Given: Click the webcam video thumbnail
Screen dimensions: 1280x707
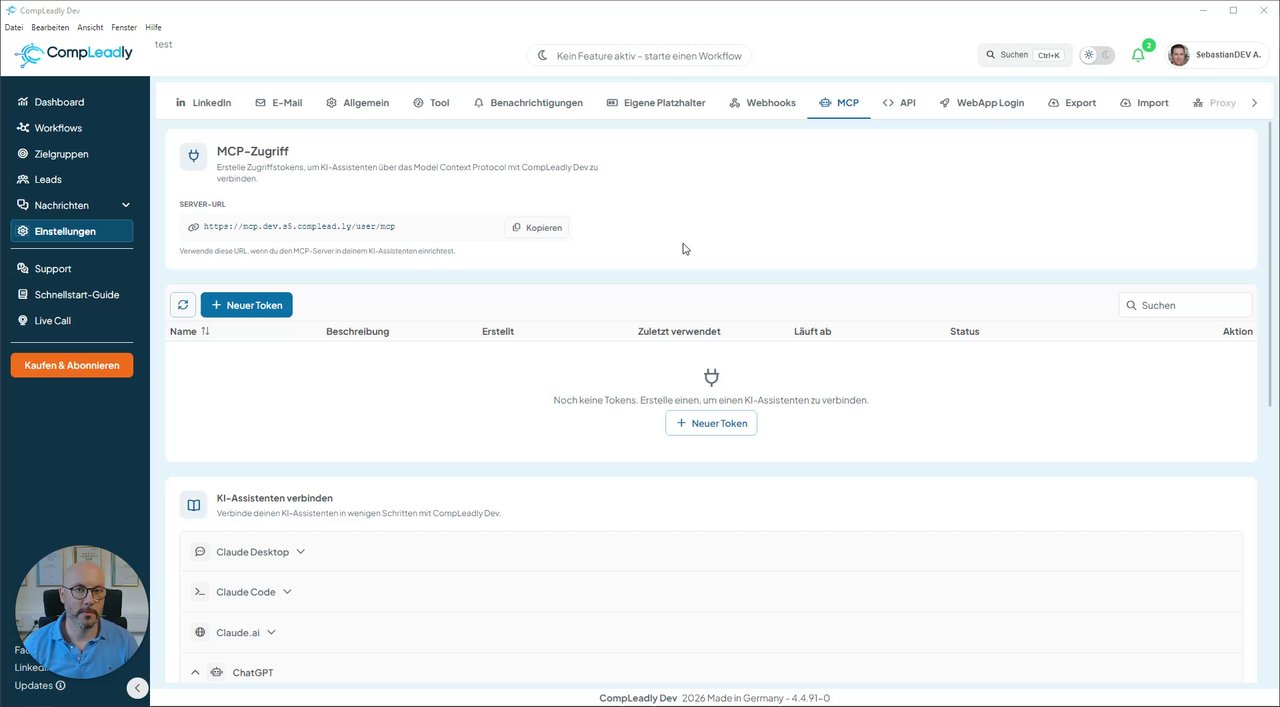Looking at the screenshot, I should tap(82, 612).
